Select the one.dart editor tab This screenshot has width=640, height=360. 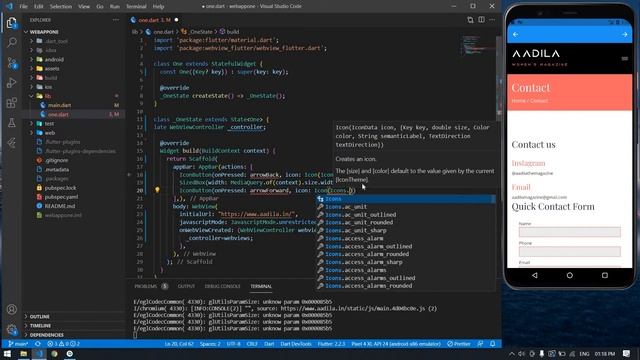[154, 20]
